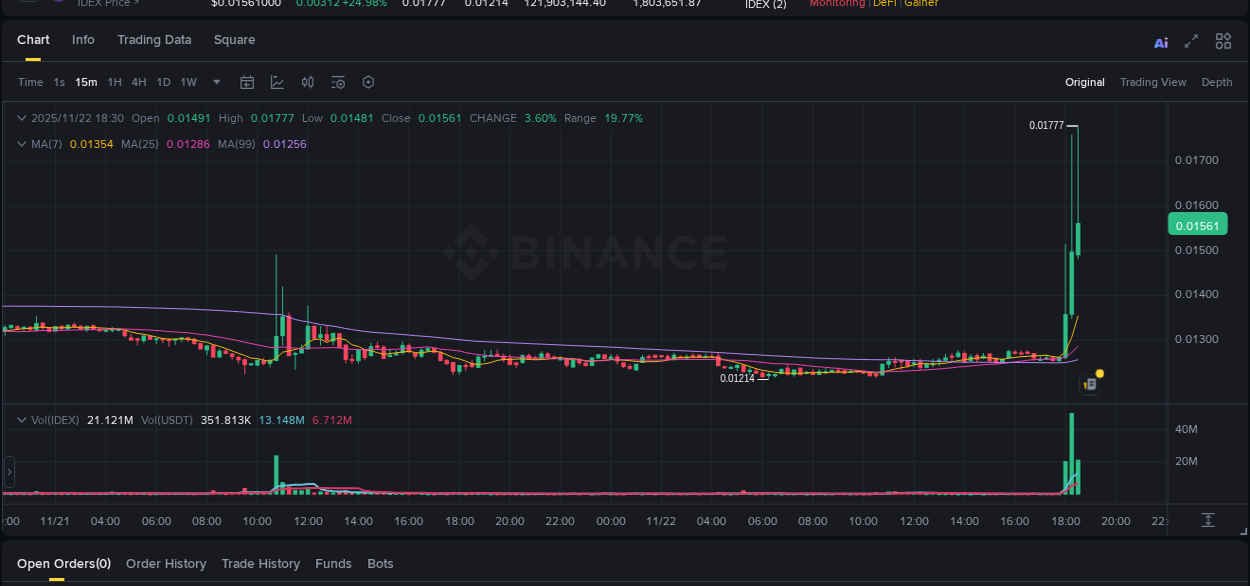This screenshot has height=586, width=1250.
Task: Click the Ai assistant icon
Action: [x=1161, y=42]
